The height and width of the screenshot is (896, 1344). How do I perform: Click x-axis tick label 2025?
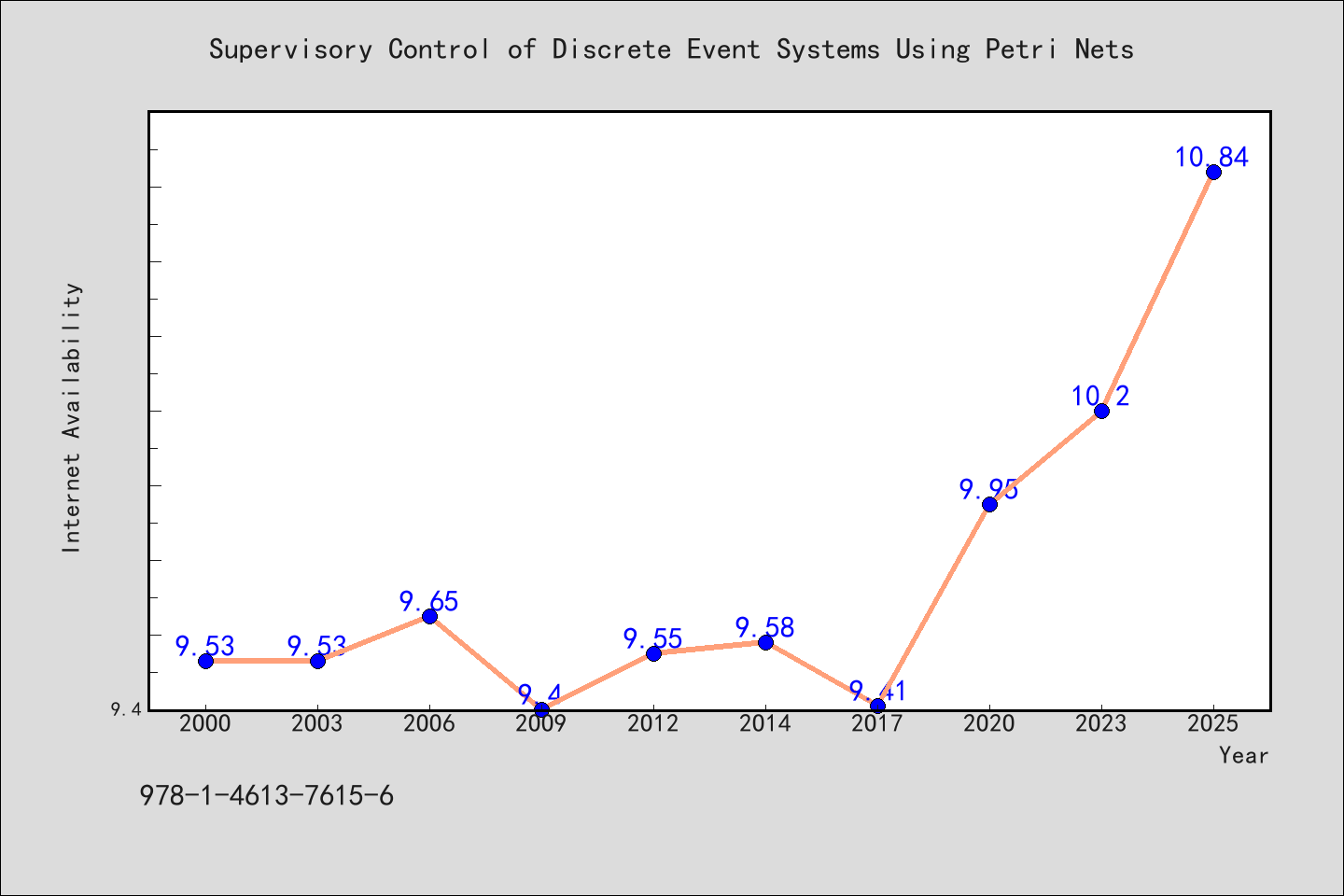[1213, 724]
